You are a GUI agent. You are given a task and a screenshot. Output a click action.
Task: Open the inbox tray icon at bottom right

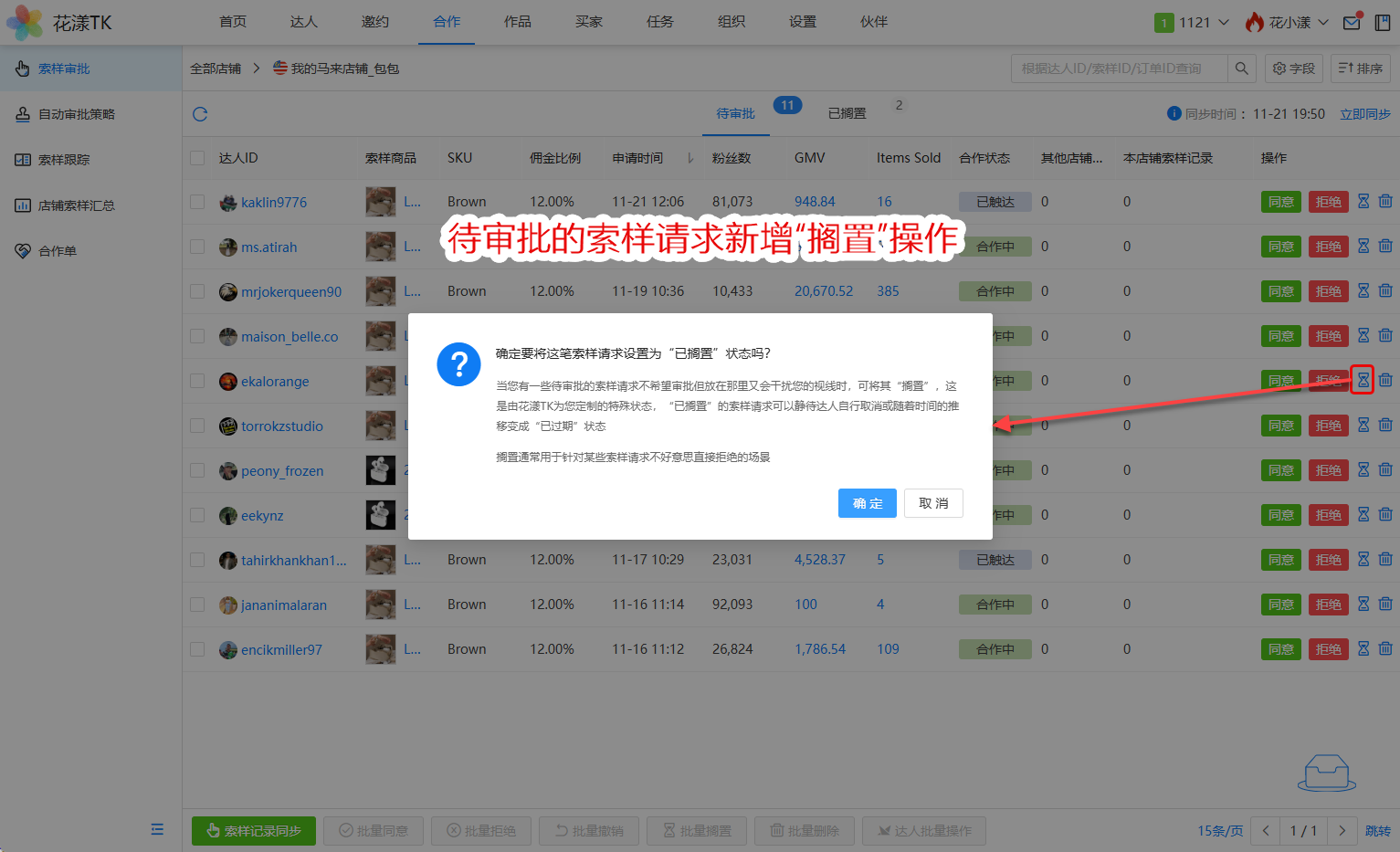coord(1326,773)
